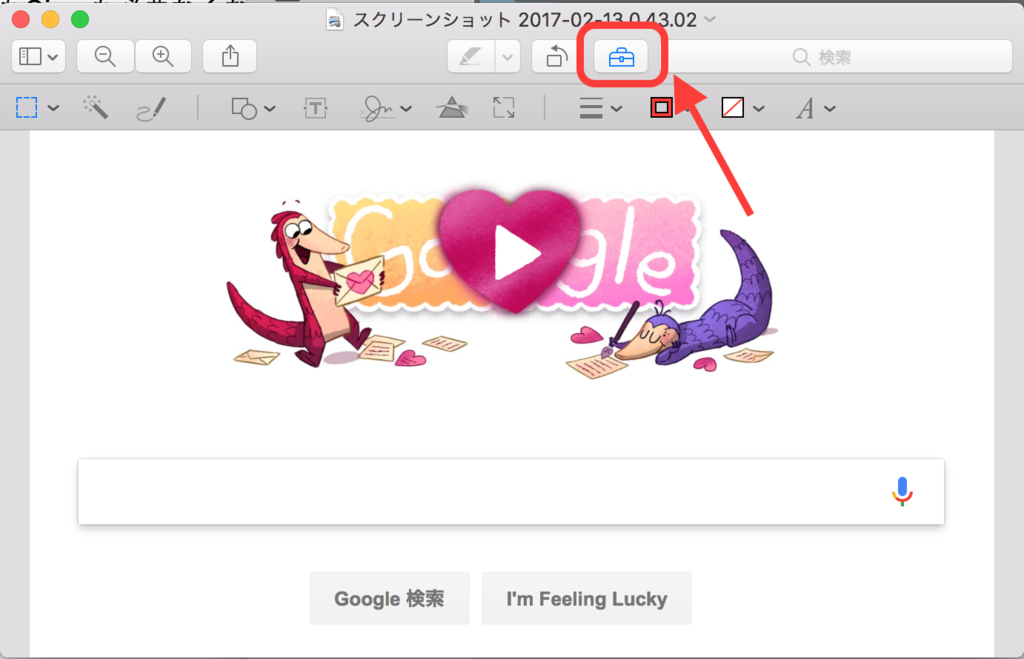1024x659 pixels.
Task: Click the I'm Feeling Lucky button
Action: pyautogui.click(x=586, y=598)
